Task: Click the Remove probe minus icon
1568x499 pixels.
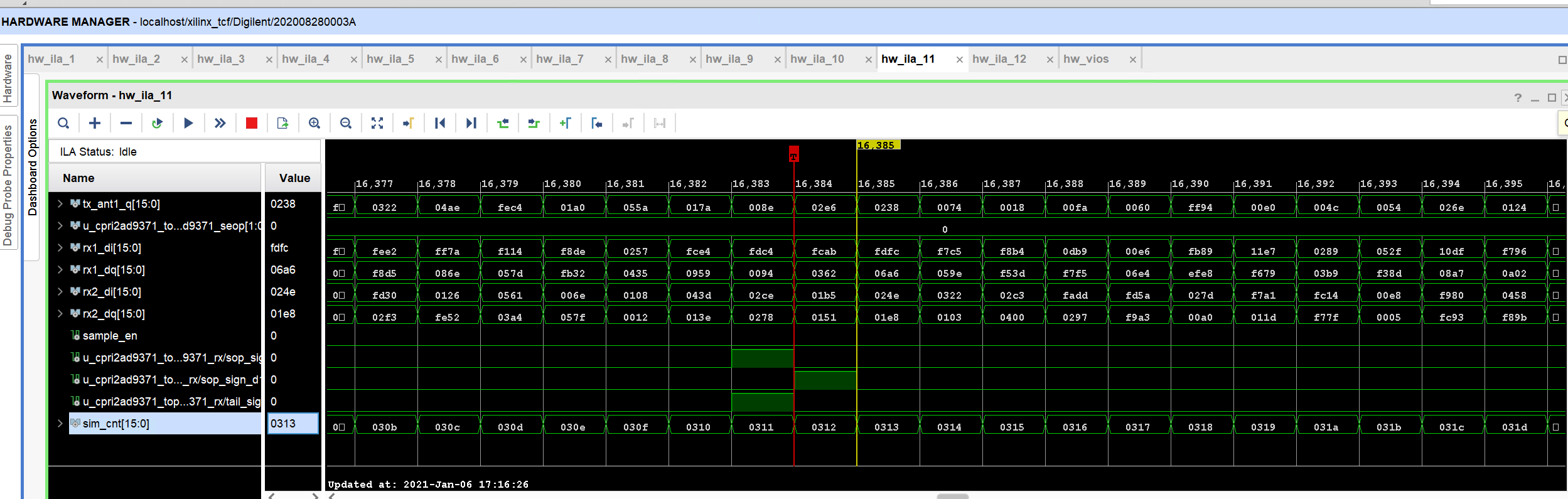Action: click(x=126, y=123)
